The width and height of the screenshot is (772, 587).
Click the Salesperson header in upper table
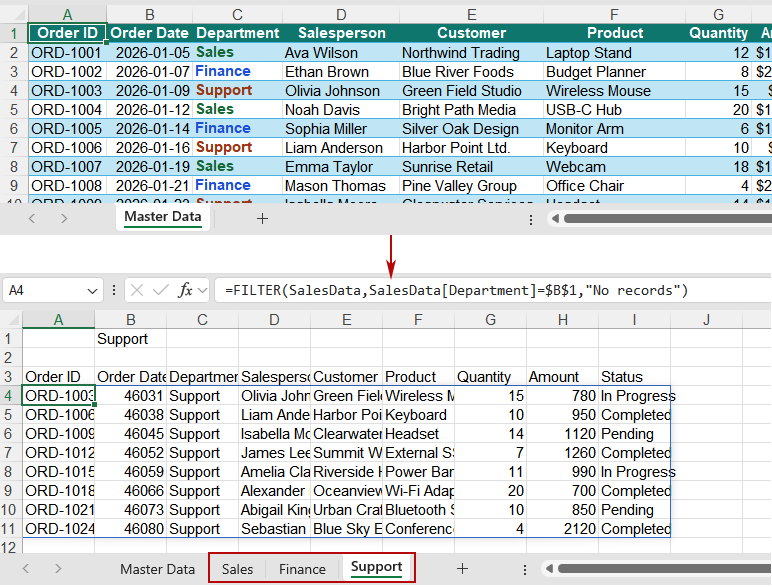tap(341, 33)
